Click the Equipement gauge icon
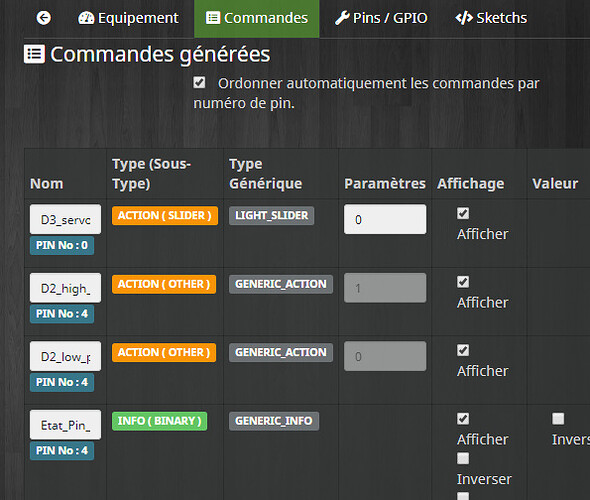Viewport: 590px width, 500px height. tap(86, 18)
